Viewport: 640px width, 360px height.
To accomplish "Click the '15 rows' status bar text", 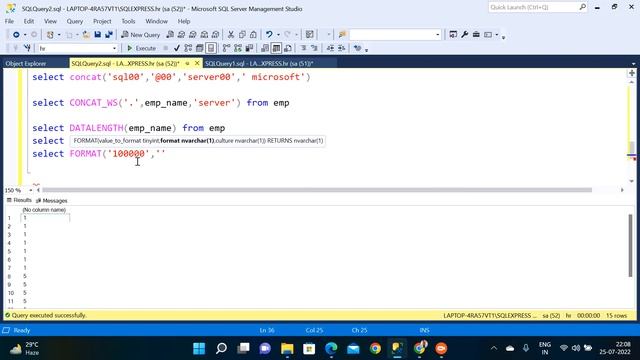I will click(x=616, y=316).
